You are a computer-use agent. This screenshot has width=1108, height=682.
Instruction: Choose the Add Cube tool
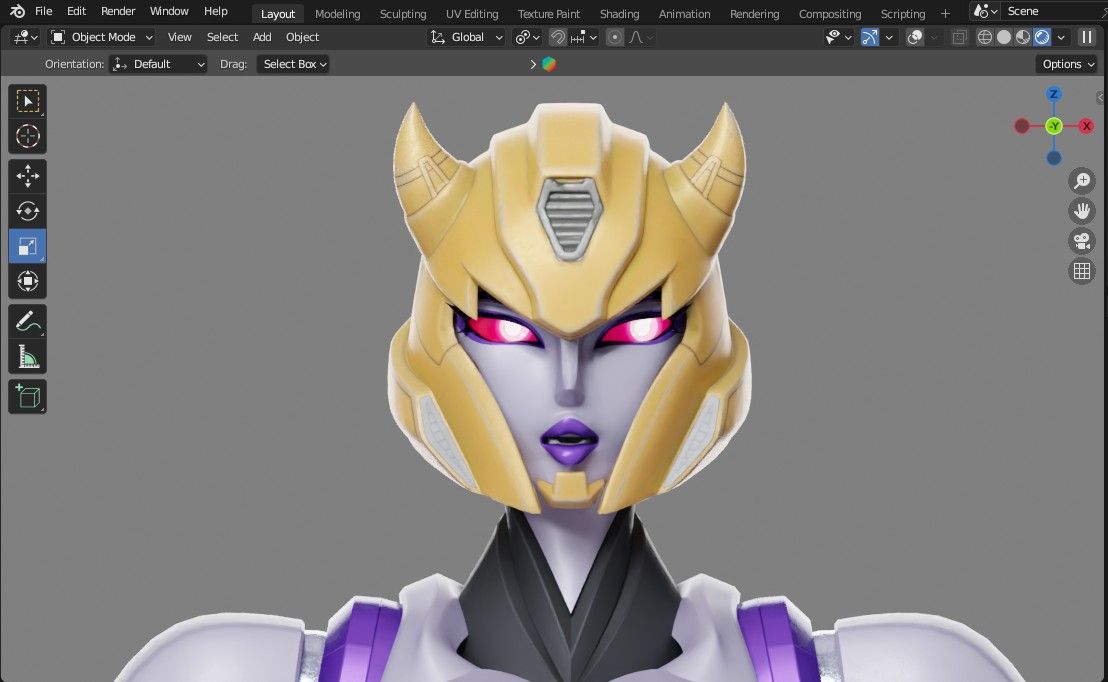28,396
